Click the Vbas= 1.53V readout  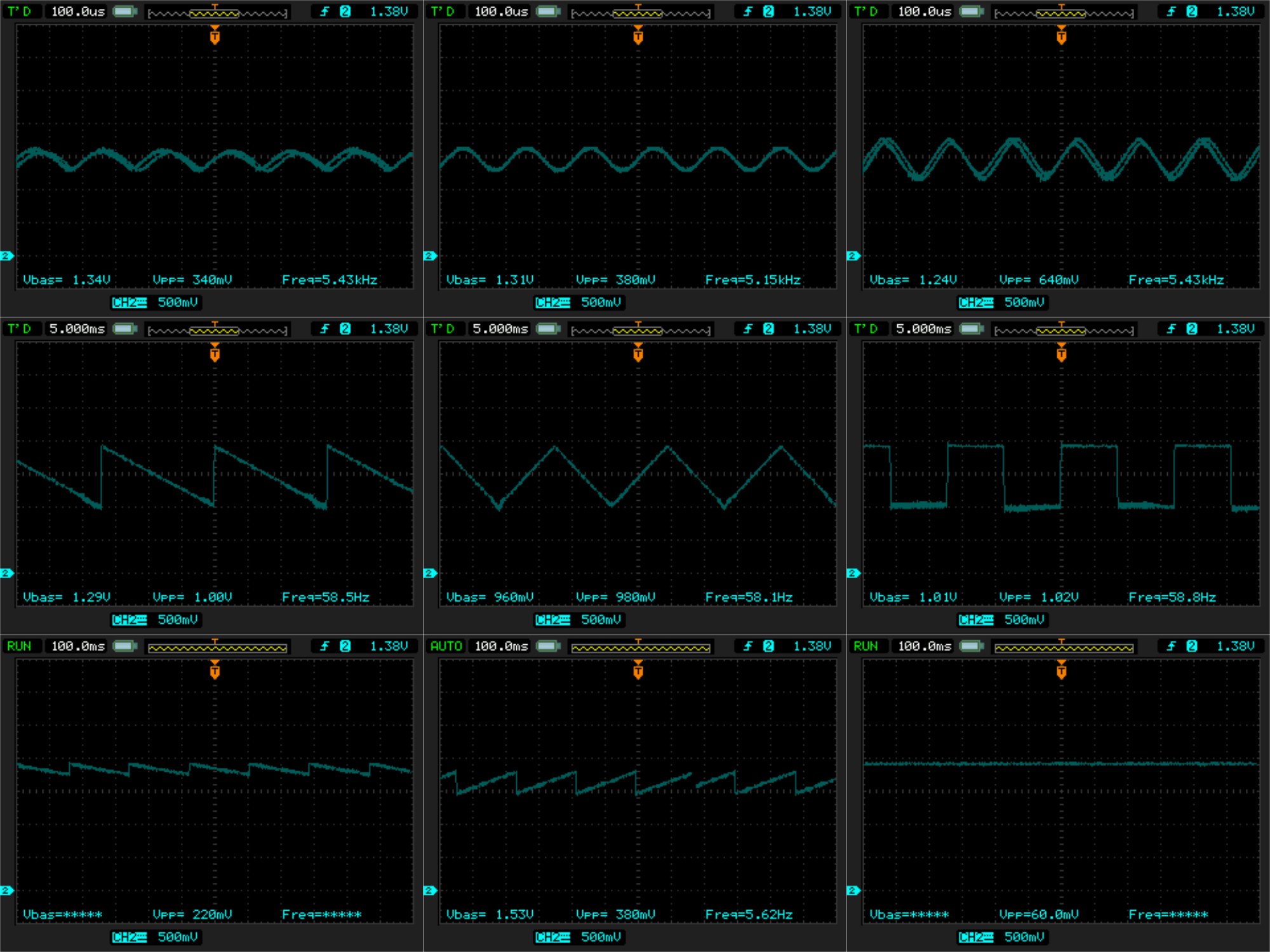[490, 915]
